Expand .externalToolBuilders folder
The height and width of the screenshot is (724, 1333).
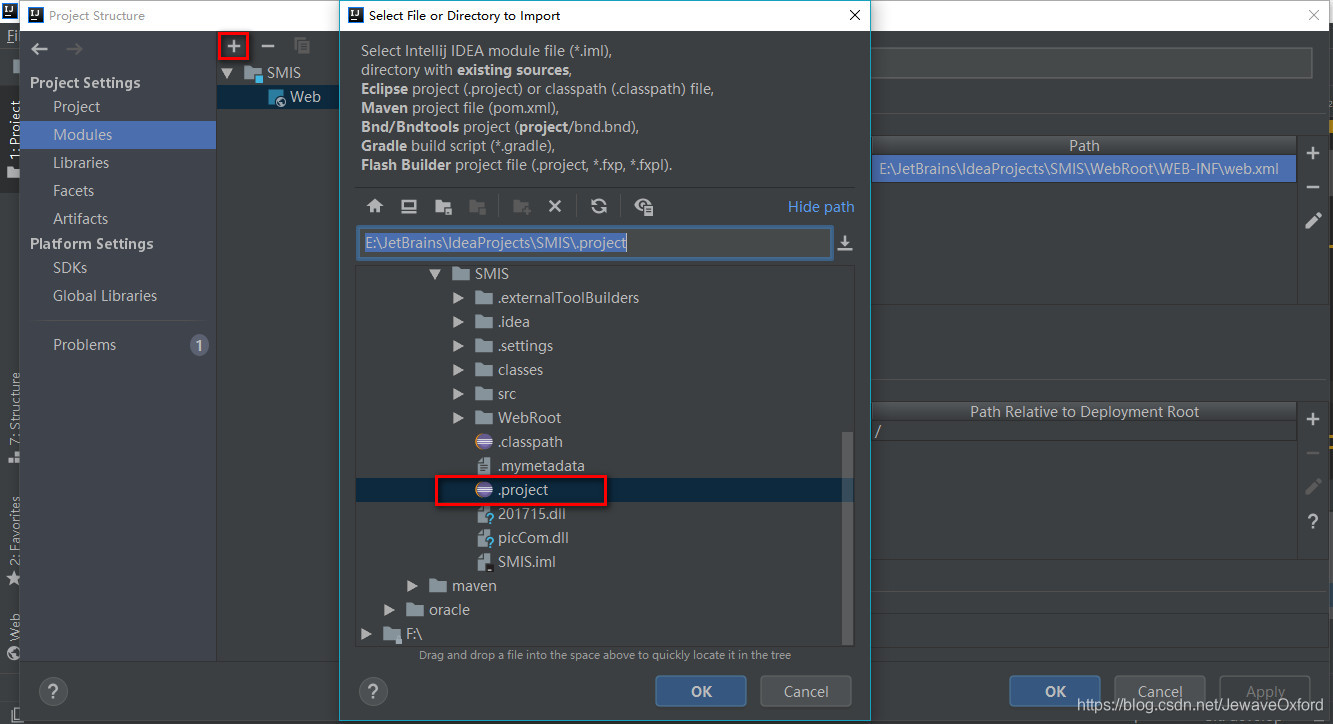tap(458, 298)
